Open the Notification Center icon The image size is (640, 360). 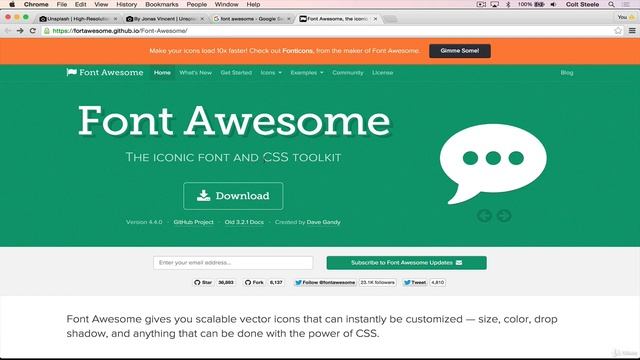pos(626,4)
